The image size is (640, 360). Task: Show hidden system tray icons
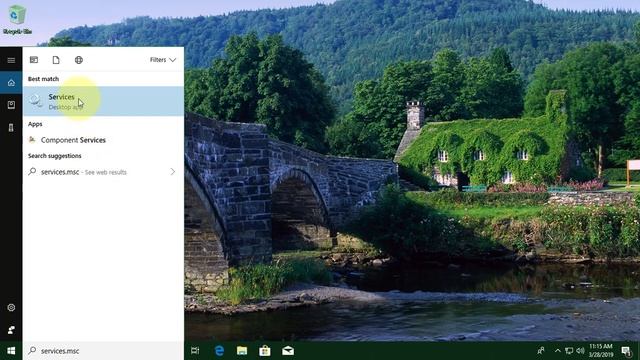(x=558, y=351)
